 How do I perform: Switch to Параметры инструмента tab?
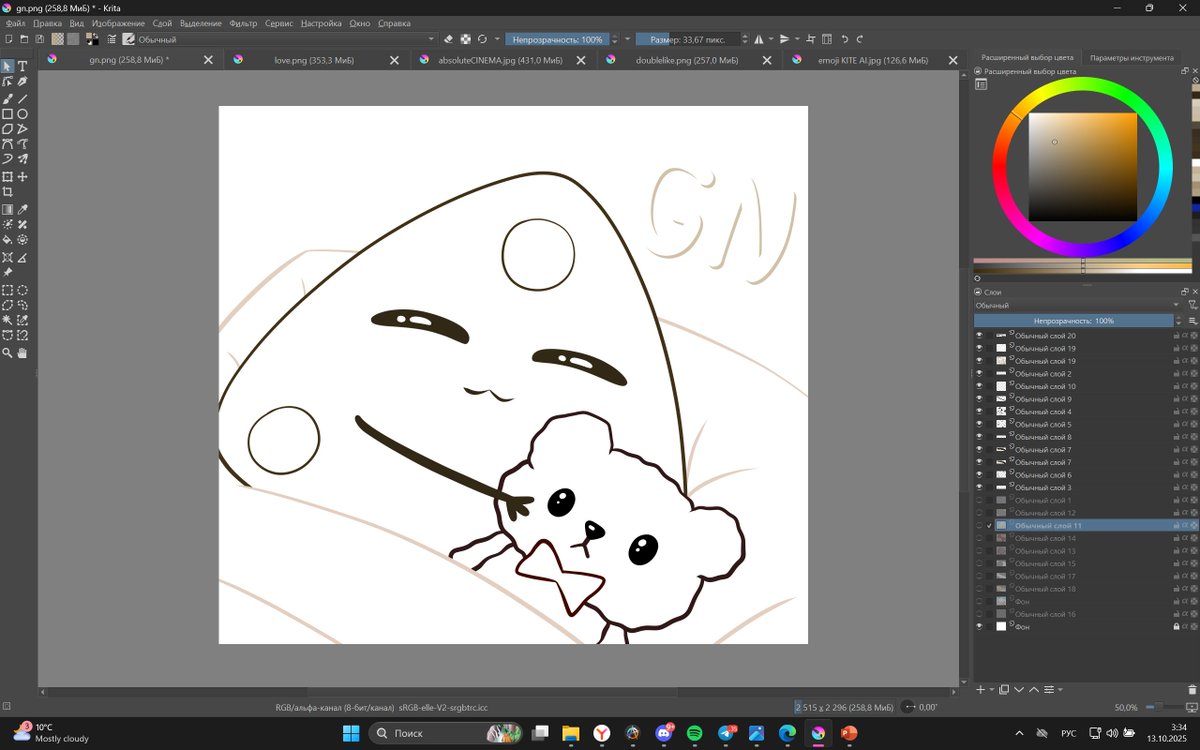tap(1131, 57)
